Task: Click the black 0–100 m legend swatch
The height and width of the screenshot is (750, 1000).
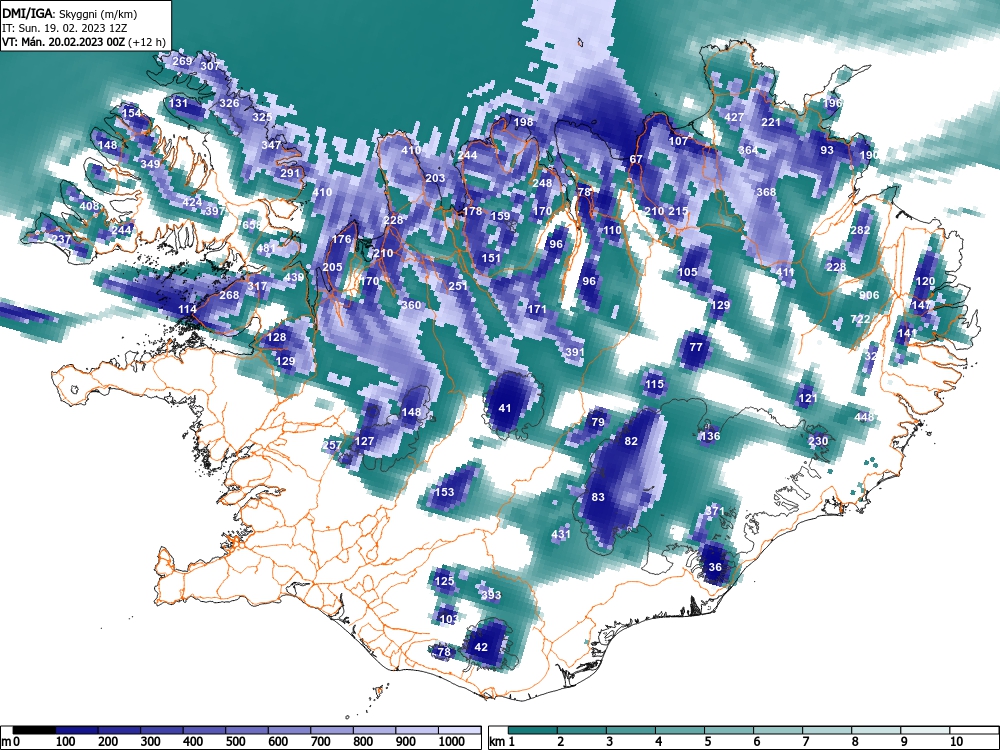Action: 34,730
